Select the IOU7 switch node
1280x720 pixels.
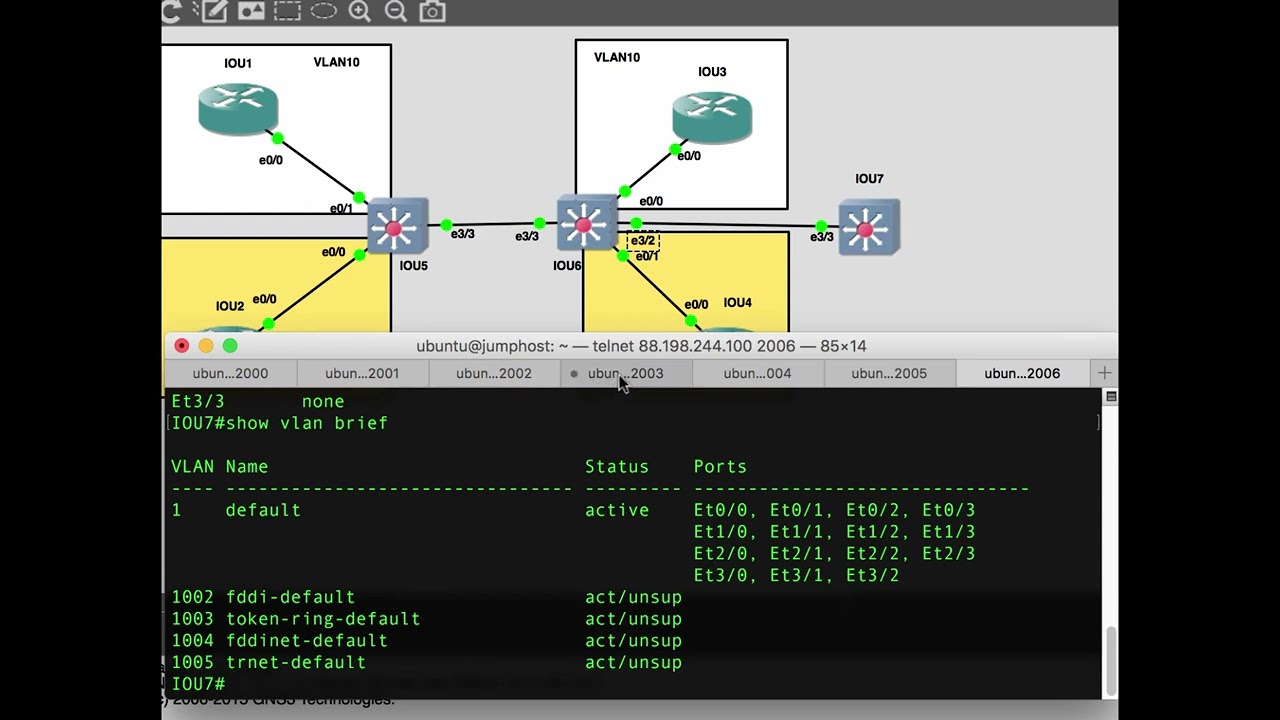coord(869,228)
